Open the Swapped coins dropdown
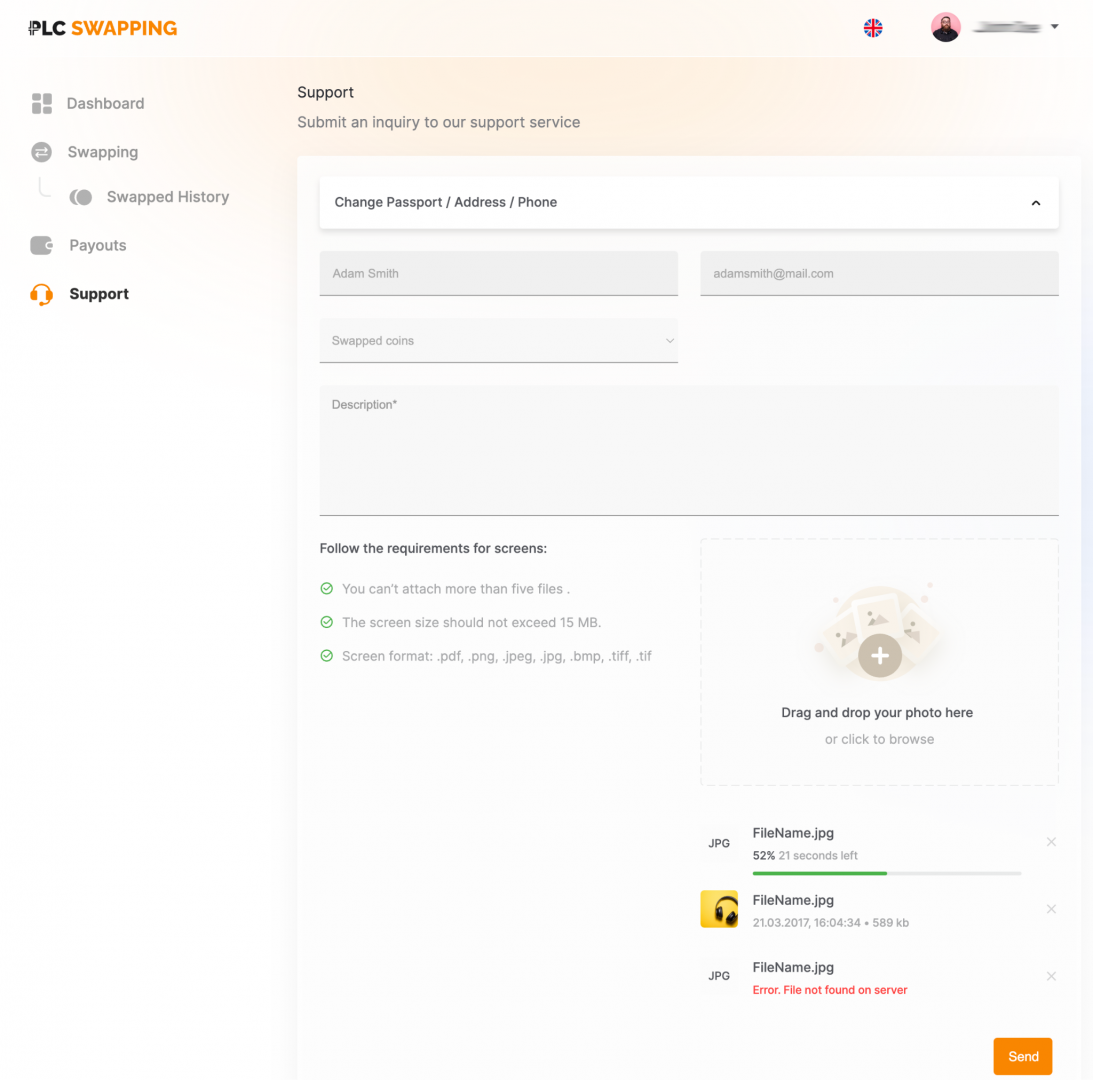Viewport: 1093px width, 1080px height. pyautogui.click(x=498, y=341)
